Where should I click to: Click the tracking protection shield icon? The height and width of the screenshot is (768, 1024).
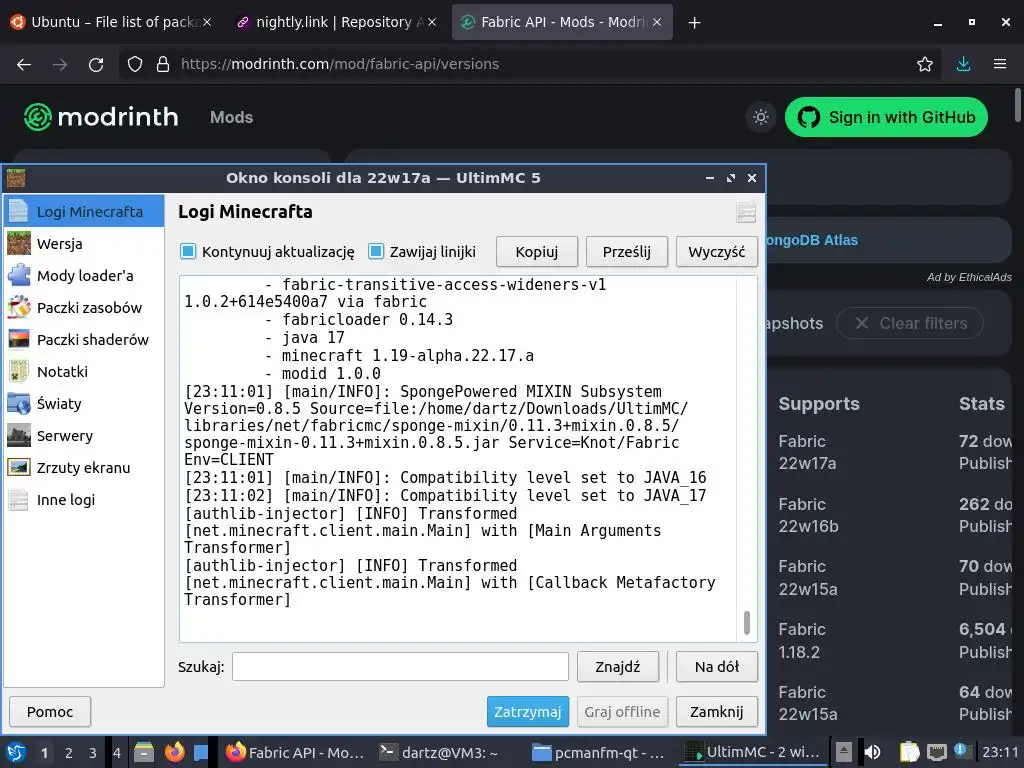135,64
